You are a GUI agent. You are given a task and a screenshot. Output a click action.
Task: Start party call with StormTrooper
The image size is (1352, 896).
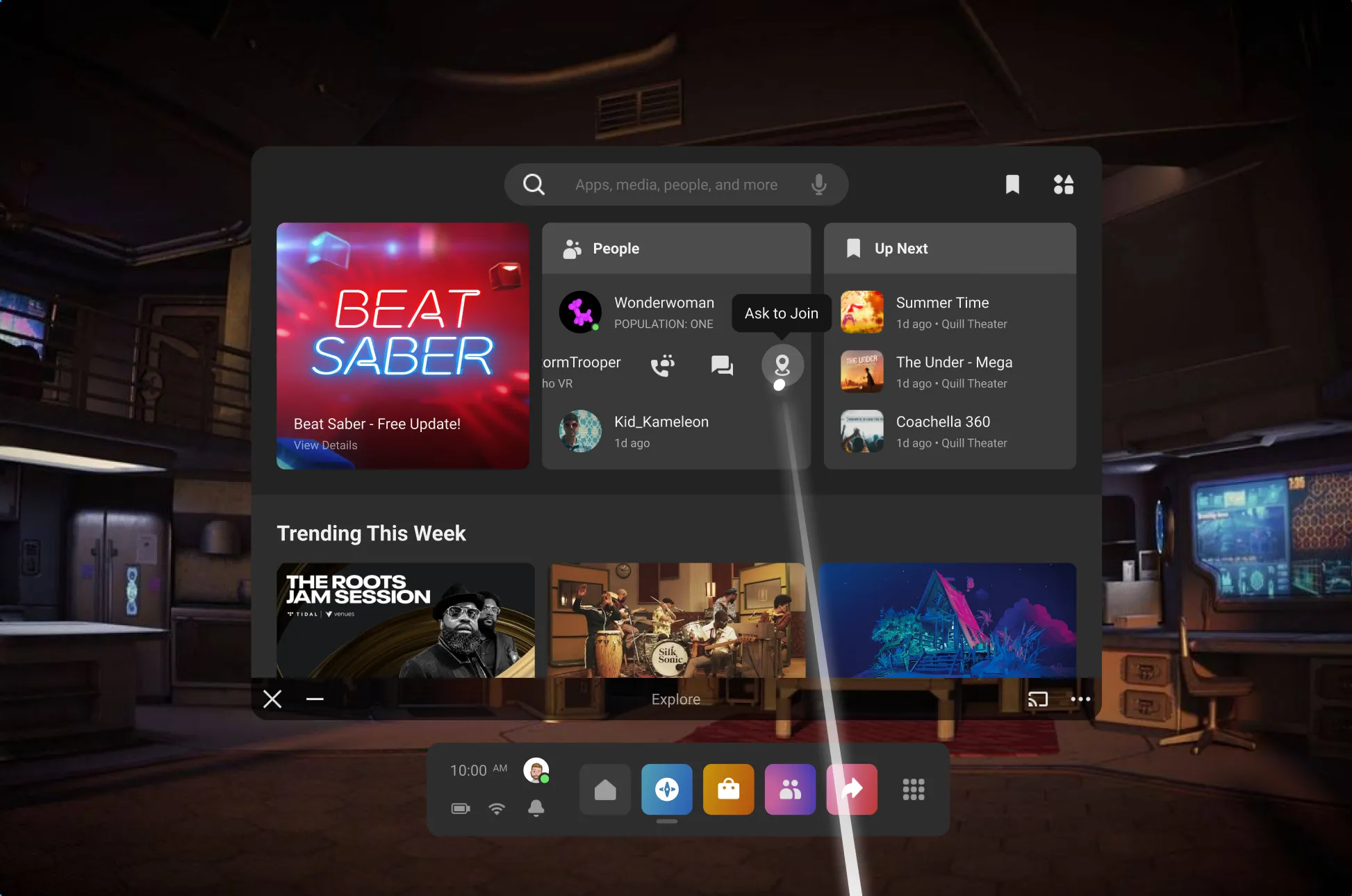[663, 365]
